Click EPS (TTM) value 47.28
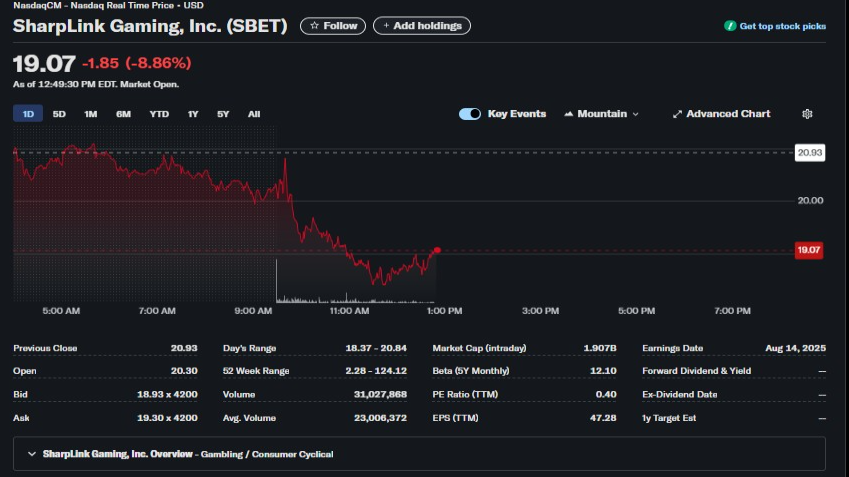The height and width of the screenshot is (477, 849). tap(603, 418)
